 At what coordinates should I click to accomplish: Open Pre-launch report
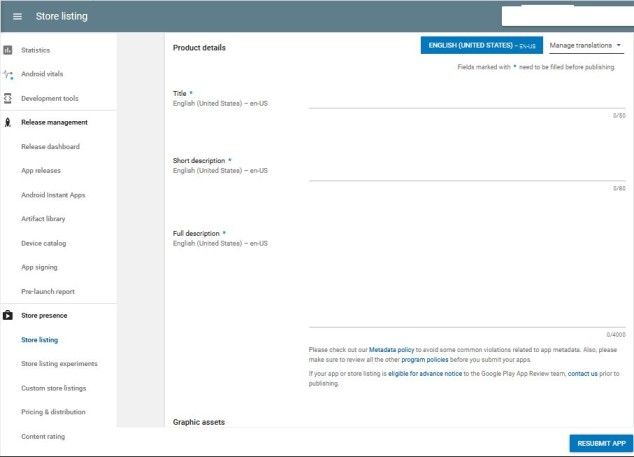tap(48, 291)
